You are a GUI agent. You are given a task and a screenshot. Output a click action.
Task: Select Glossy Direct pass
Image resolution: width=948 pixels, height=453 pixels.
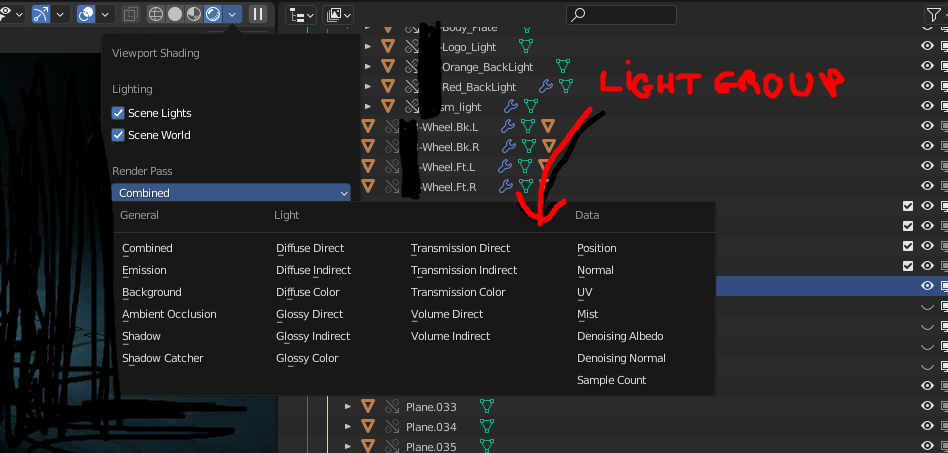(x=309, y=314)
